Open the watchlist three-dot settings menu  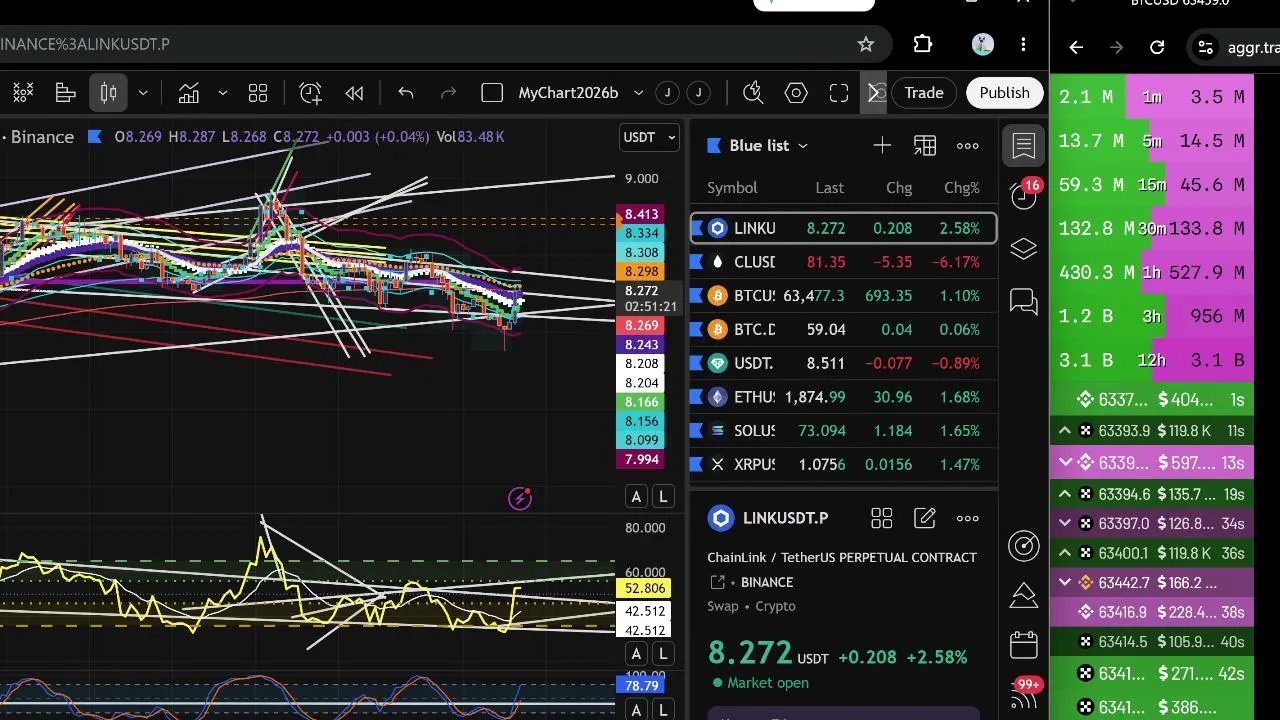pyautogui.click(x=968, y=146)
